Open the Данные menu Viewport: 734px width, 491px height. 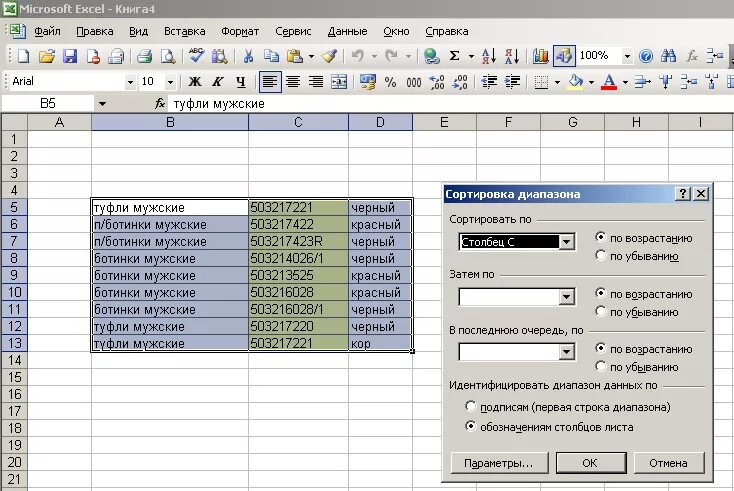click(347, 31)
